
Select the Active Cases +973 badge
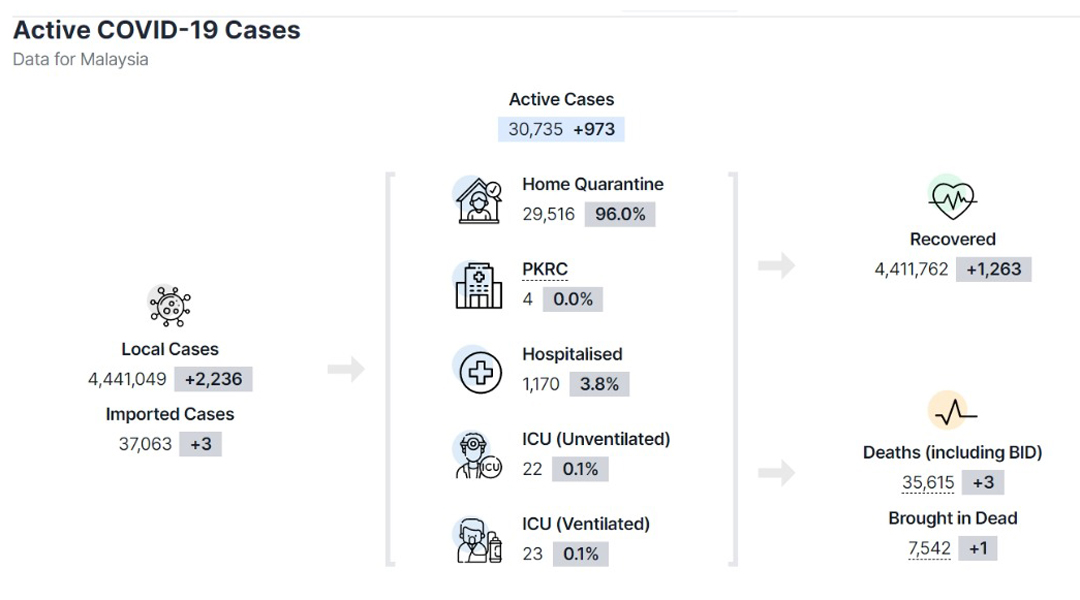[594, 130]
